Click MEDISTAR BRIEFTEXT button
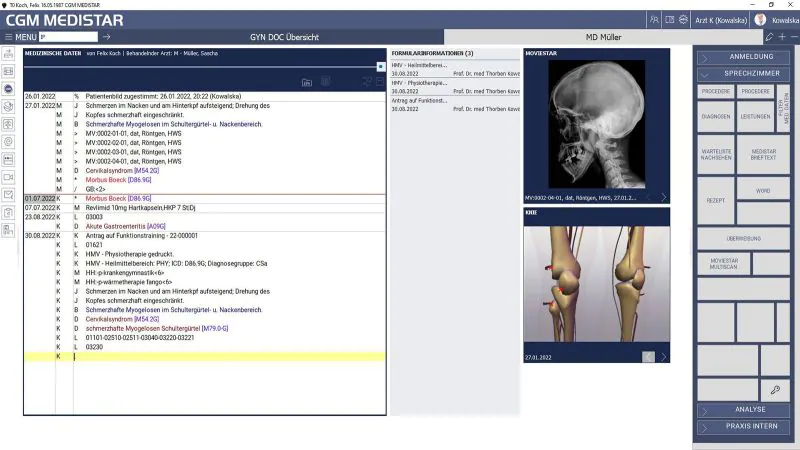 pyautogui.click(x=763, y=155)
